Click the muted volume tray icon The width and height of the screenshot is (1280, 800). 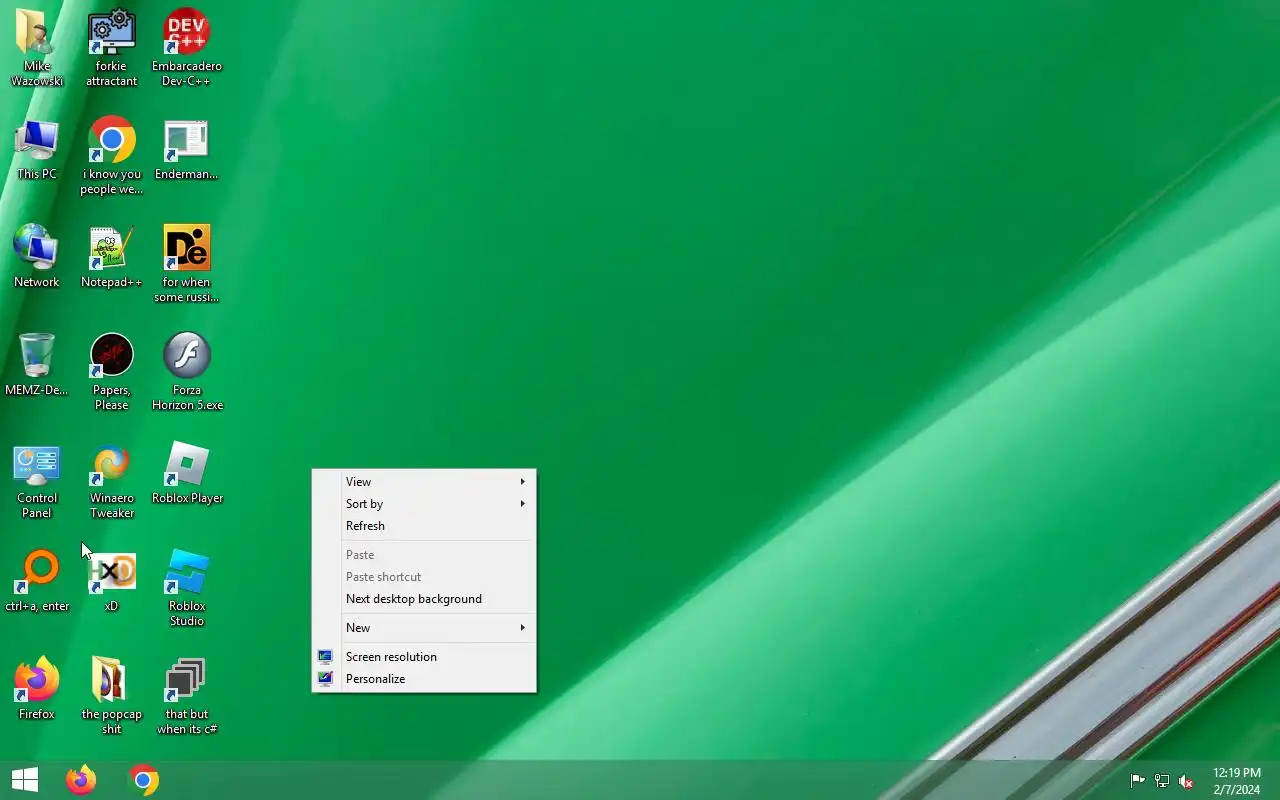[1186, 781]
